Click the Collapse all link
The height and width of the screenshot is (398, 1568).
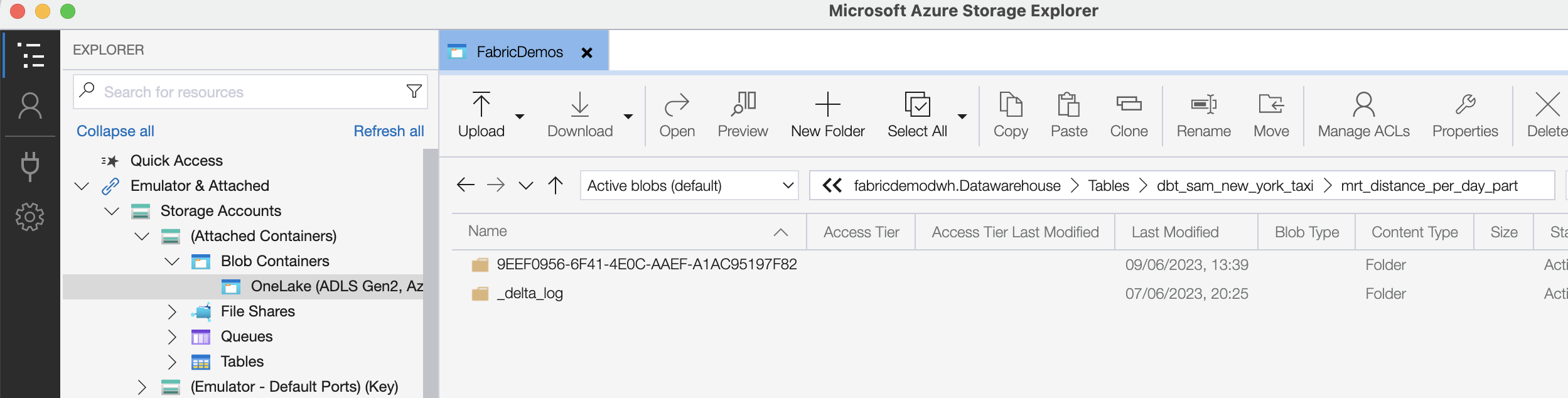point(115,131)
